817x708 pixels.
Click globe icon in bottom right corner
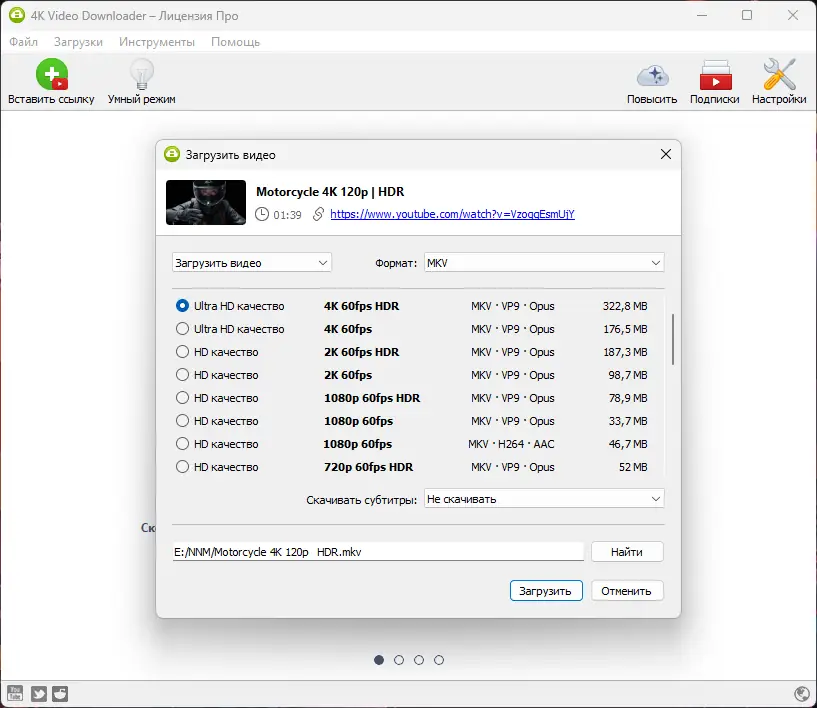(801, 693)
